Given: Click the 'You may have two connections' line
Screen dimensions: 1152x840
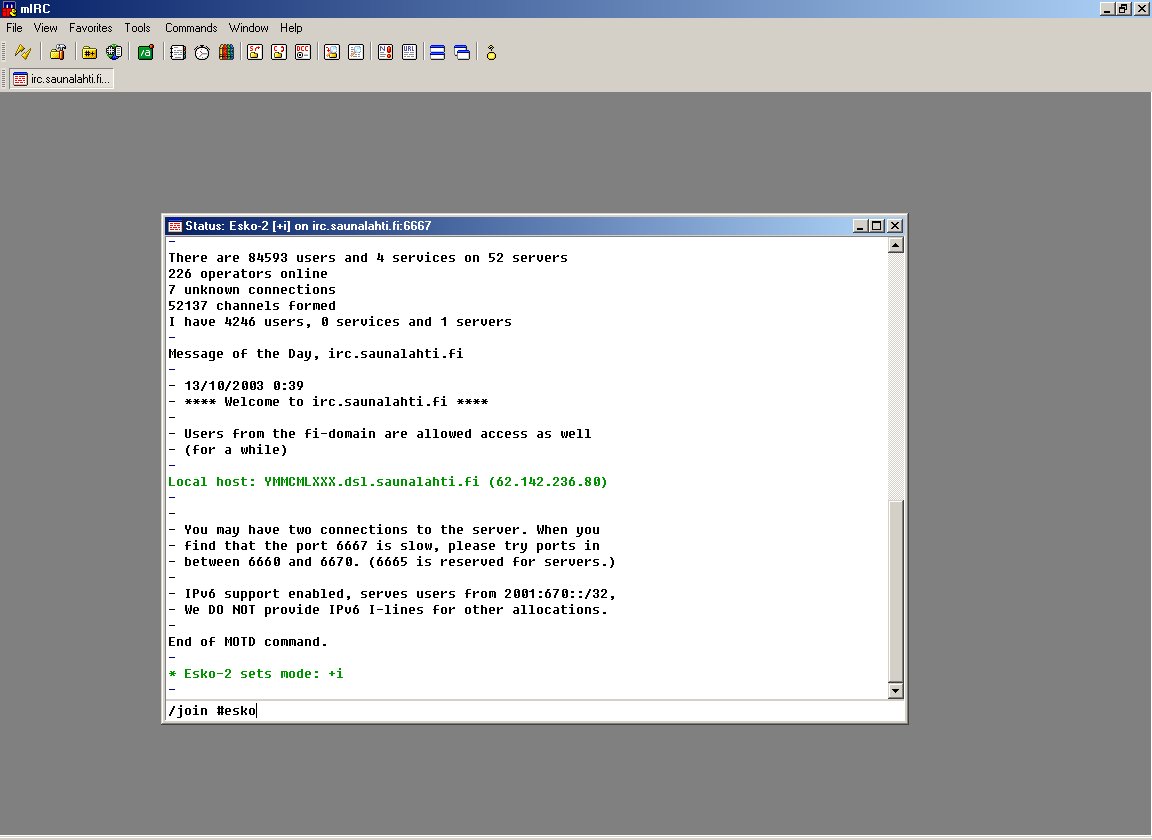Looking at the screenshot, I should pos(384,530).
